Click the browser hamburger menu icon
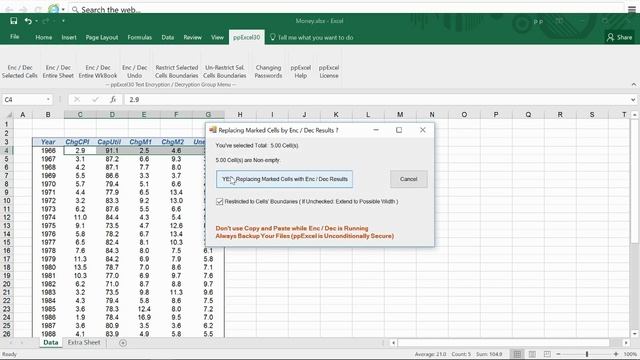Viewport: 640px width, 360px height. pos(631,9)
